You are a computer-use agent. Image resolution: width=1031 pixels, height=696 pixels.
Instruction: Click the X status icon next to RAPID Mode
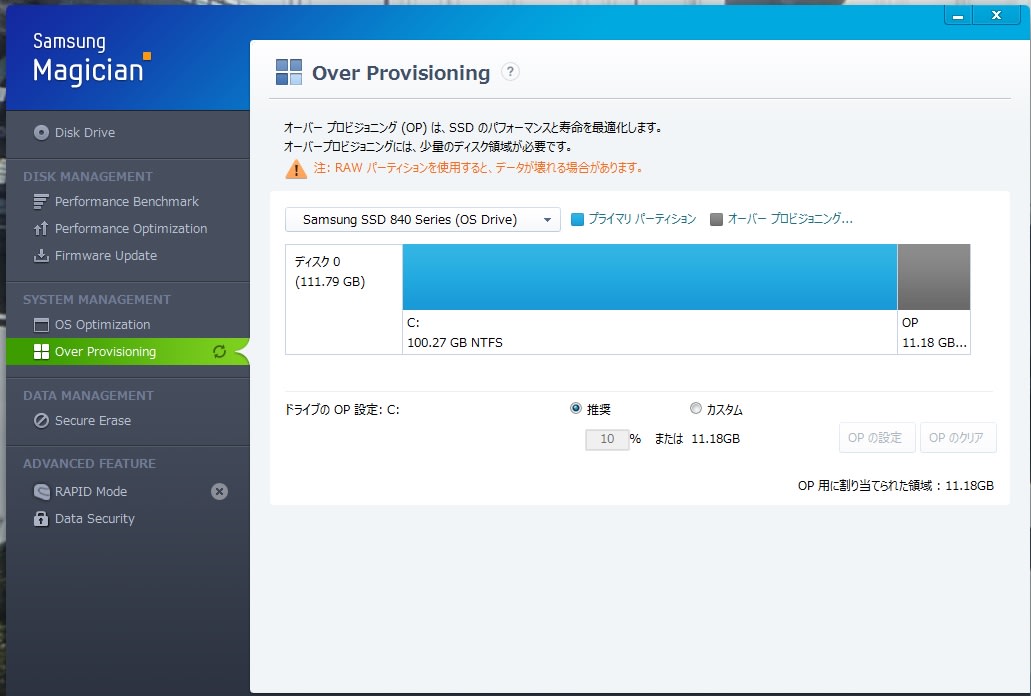(220, 492)
